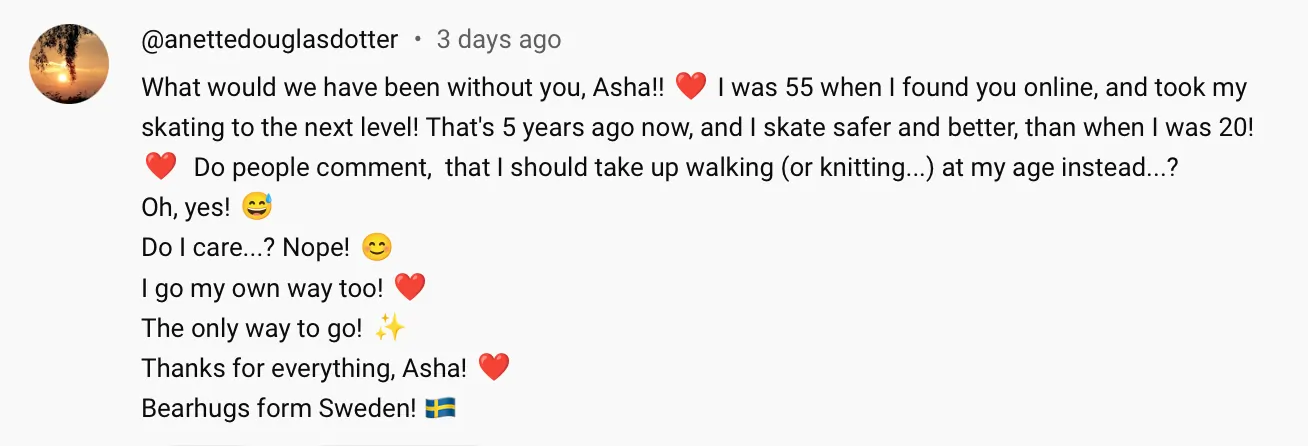Click the "Oh, yes!" text line

[186, 207]
